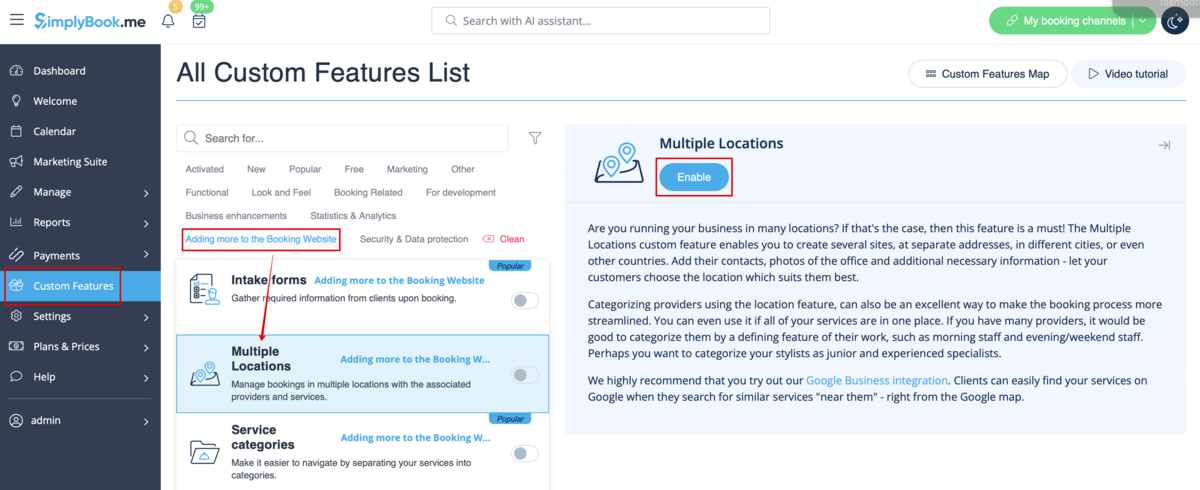Open the hamburger navigation menu
The image size is (1200, 490).
coord(17,20)
